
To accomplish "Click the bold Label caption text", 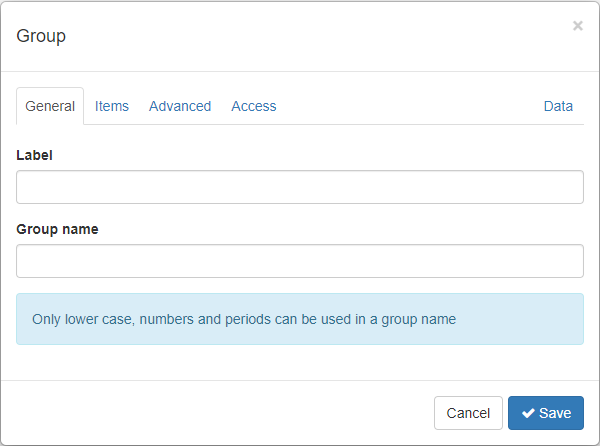I will 34,155.
